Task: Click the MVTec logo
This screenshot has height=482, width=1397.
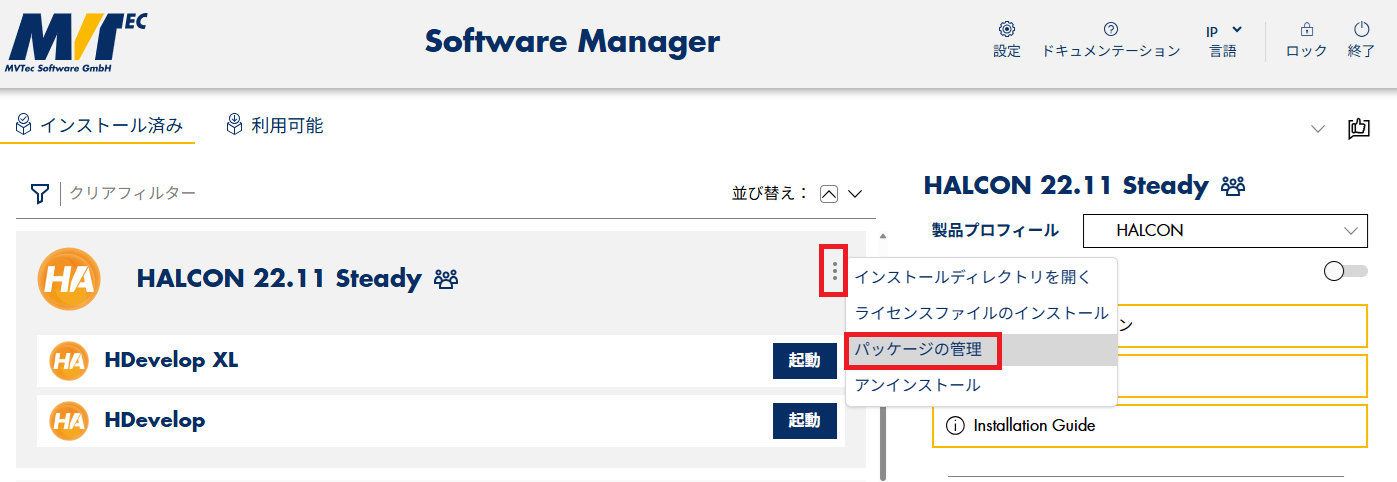Action: pyautogui.click(x=77, y=44)
